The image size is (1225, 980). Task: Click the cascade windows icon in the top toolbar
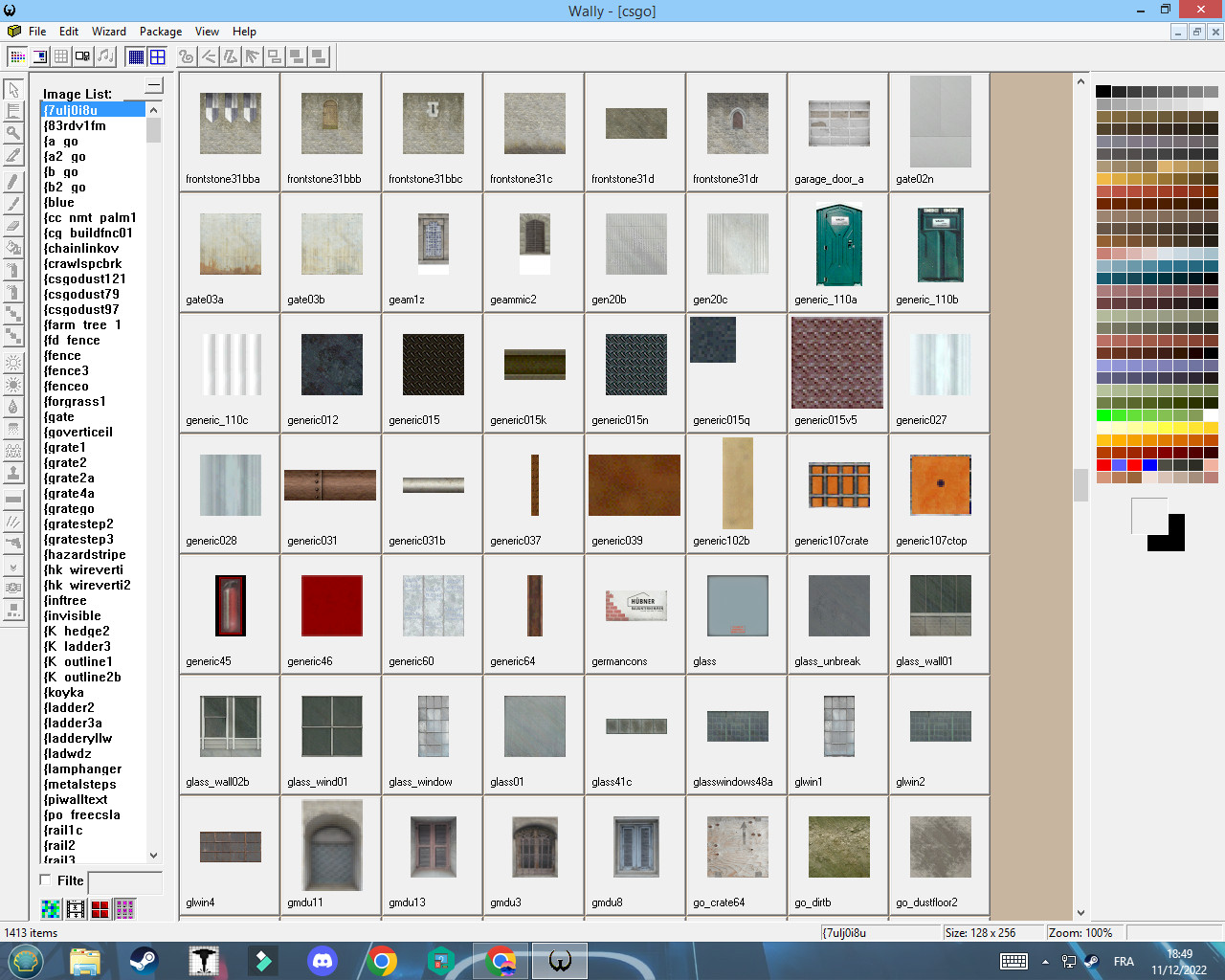275,56
